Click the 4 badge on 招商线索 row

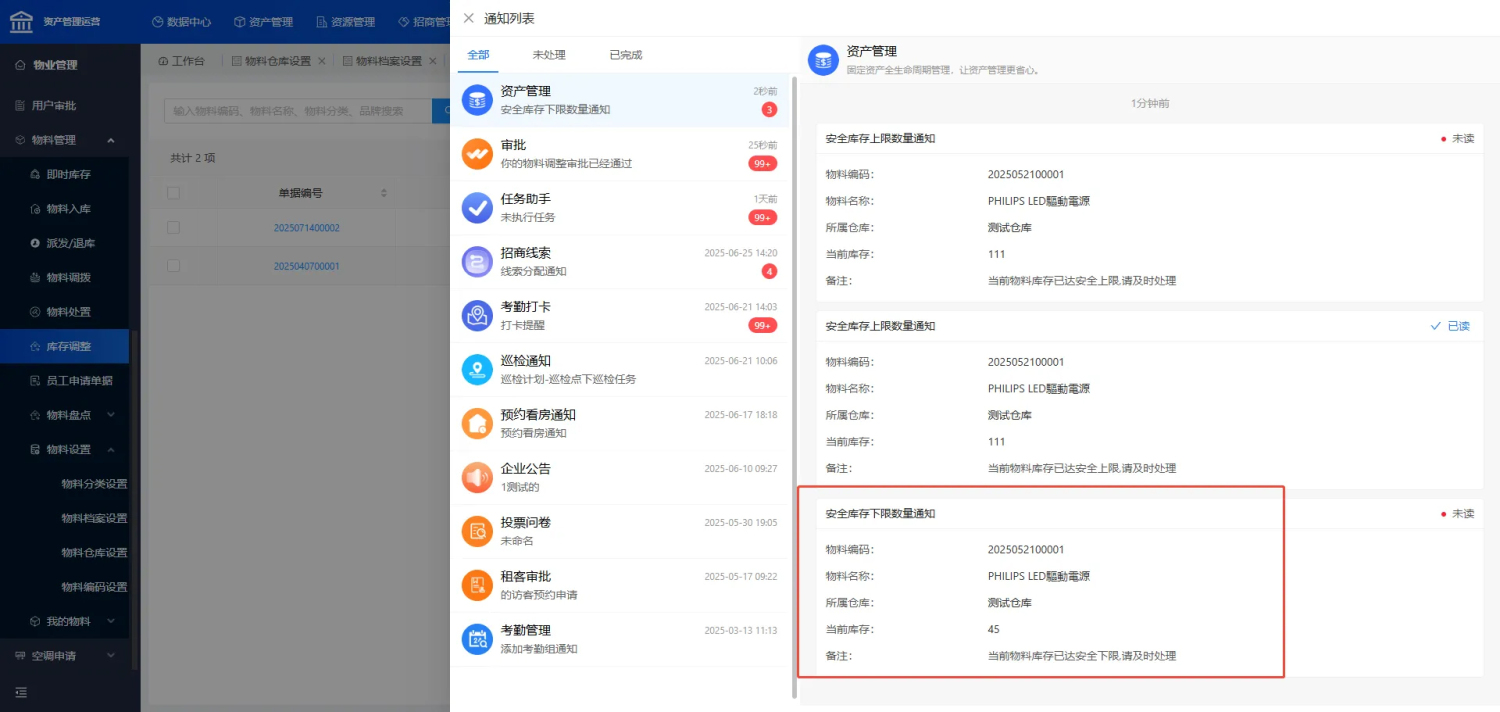pos(769,271)
